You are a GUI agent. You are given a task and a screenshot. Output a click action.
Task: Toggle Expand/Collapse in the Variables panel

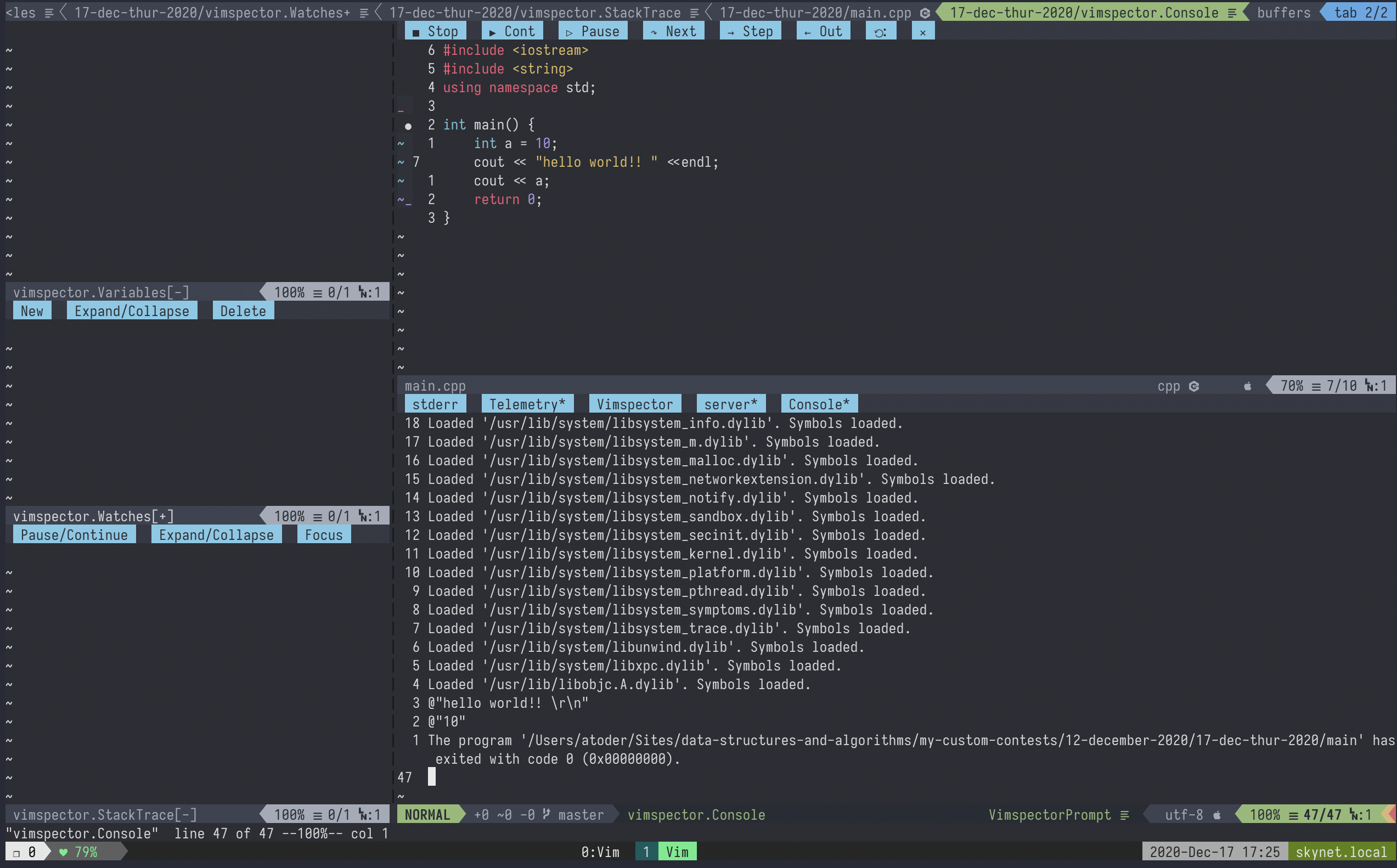[132, 311]
